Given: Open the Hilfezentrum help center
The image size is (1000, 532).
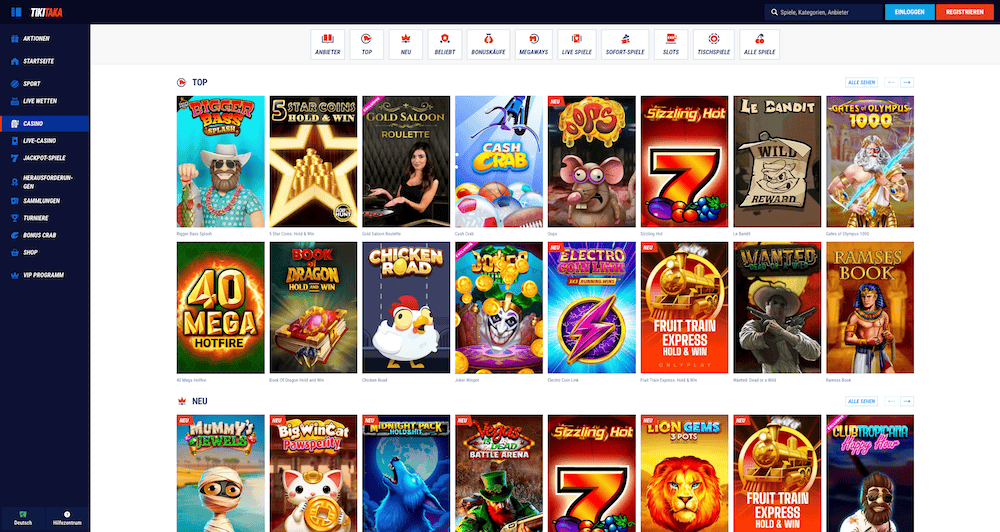Looking at the screenshot, I should coord(66,516).
